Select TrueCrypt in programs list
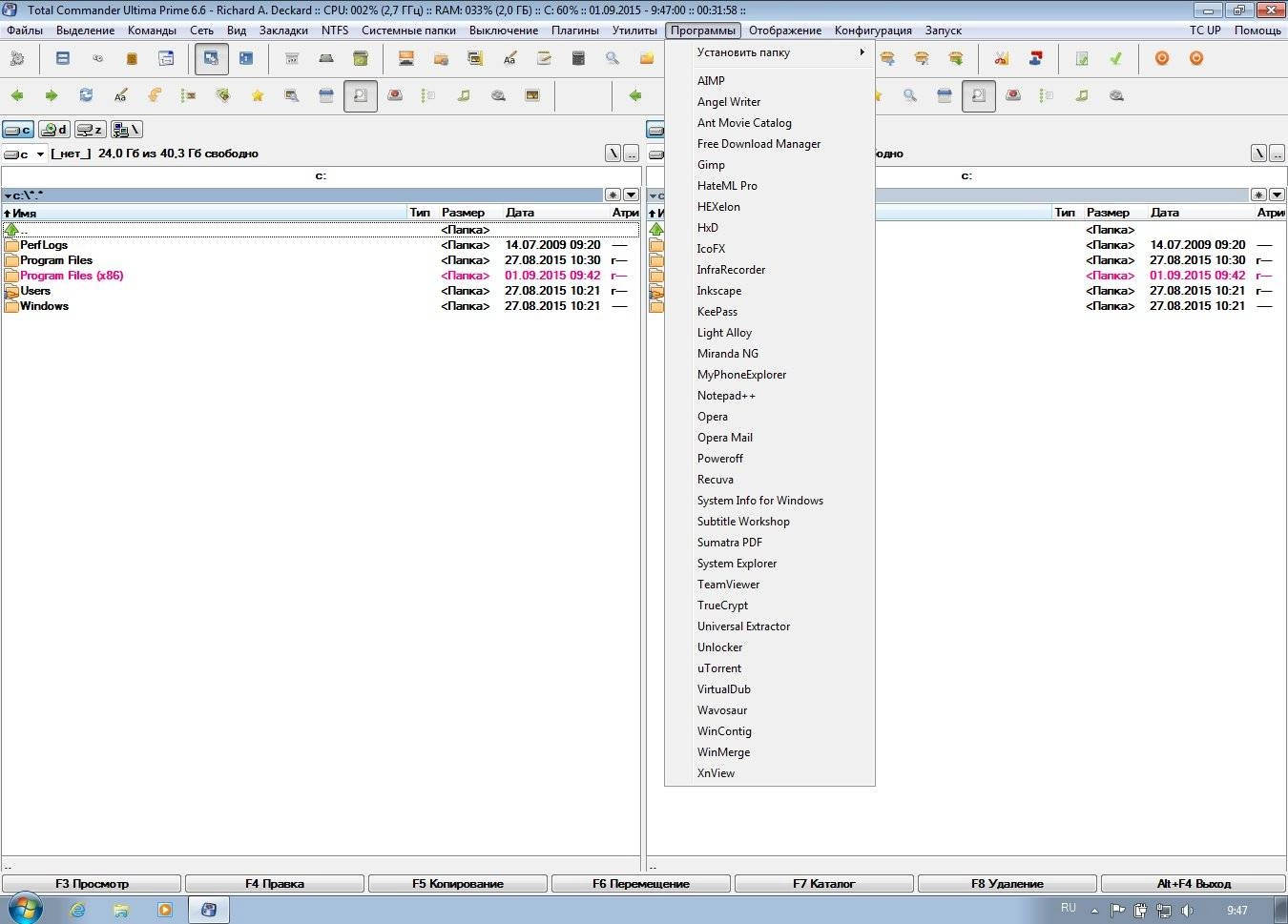Image resolution: width=1288 pixels, height=924 pixels. point(770,606)
